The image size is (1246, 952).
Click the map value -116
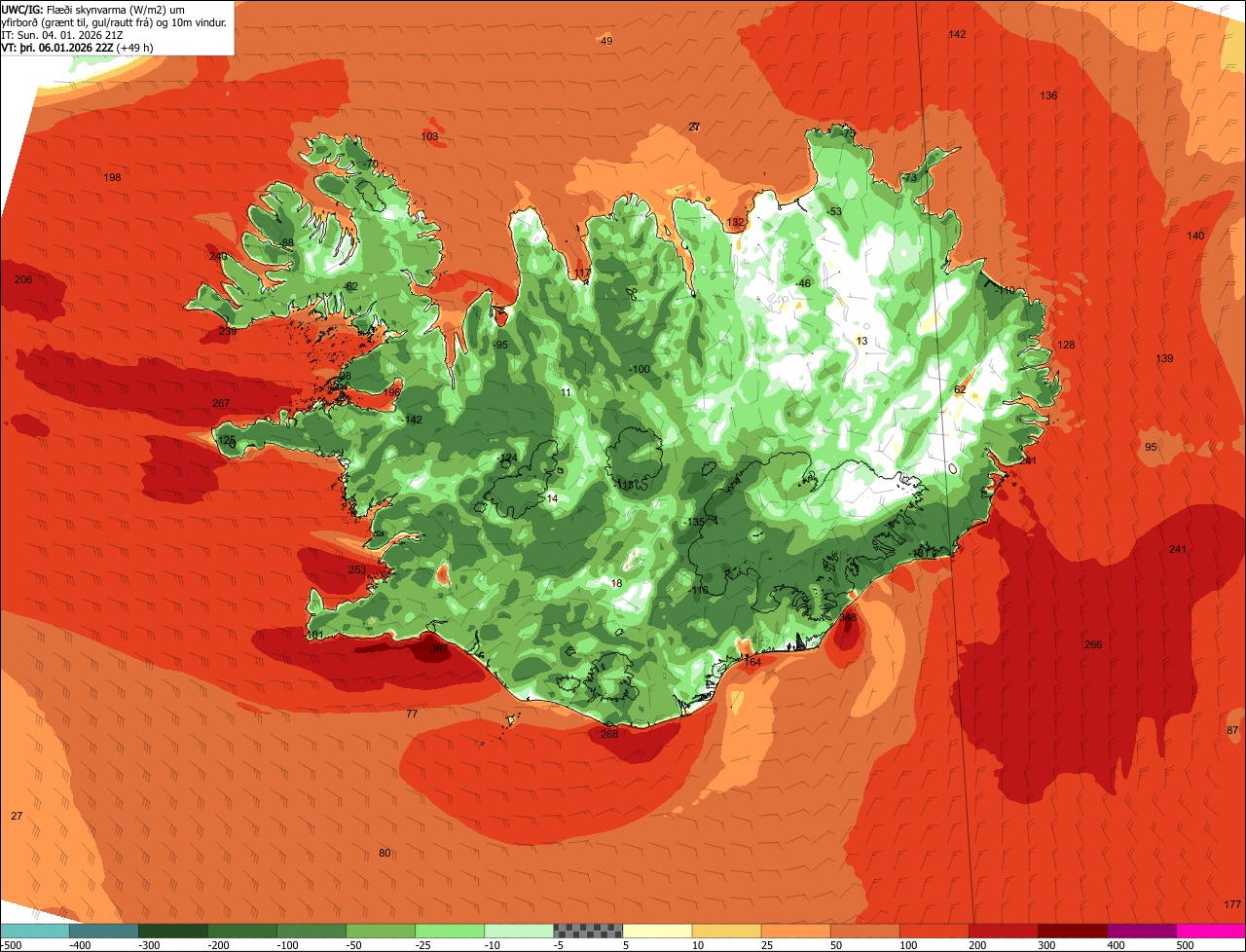tap(698, 590)
